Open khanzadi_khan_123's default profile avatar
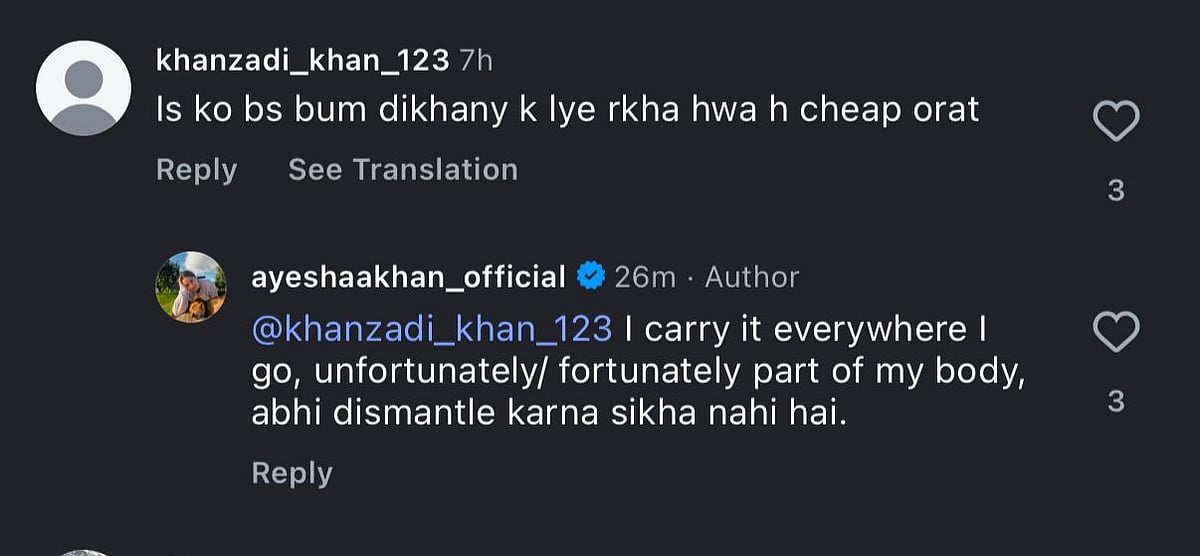This screenshot has height=556, width=1200. pyautogui.click(x=83, y=88)
